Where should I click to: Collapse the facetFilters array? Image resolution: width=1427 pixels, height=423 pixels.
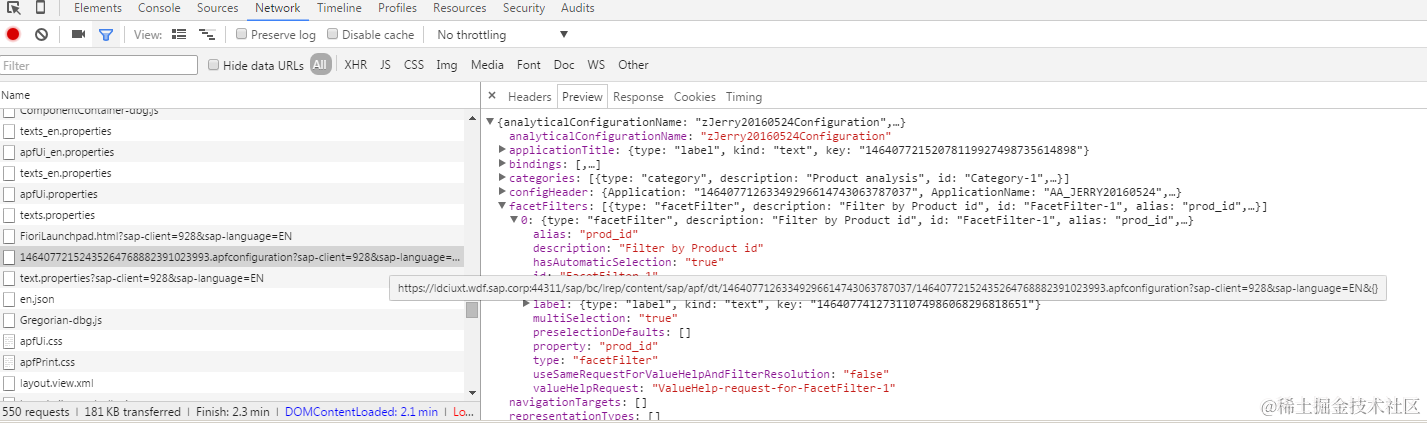coord(502,206)
